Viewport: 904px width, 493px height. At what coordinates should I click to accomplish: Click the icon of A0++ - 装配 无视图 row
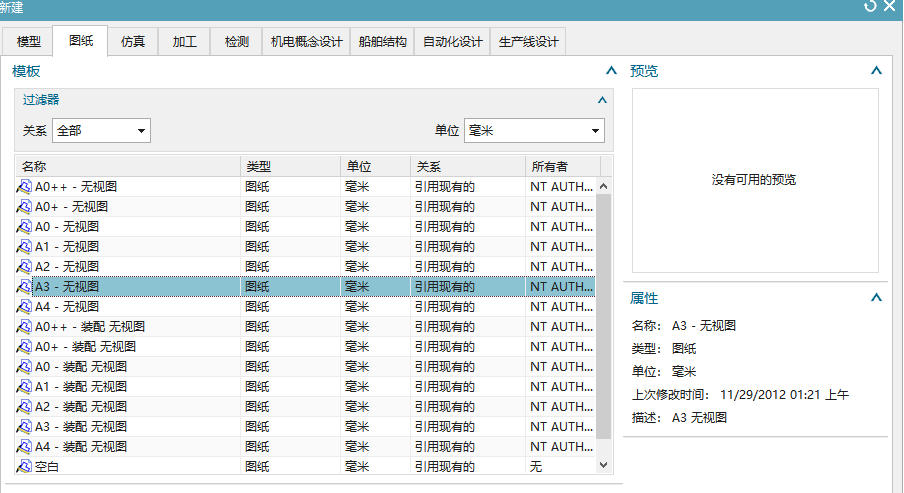[24, 326]
